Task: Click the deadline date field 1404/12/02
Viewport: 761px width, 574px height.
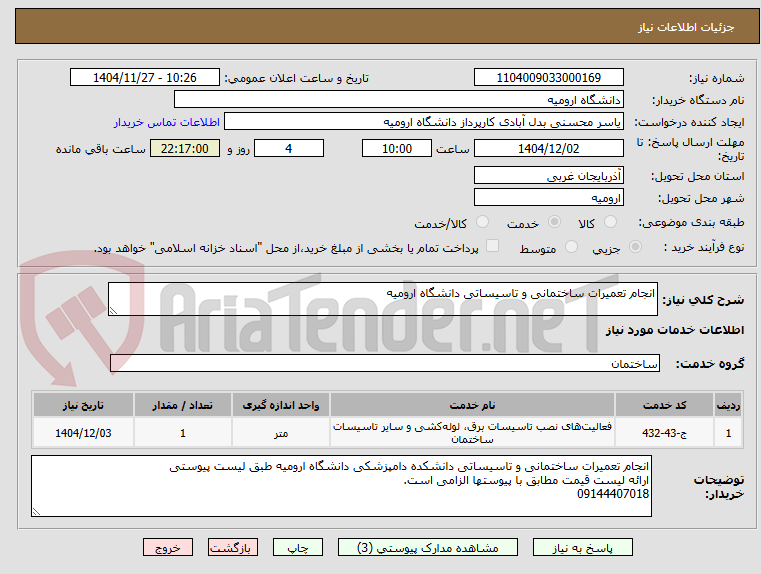Action: (548, 148)
